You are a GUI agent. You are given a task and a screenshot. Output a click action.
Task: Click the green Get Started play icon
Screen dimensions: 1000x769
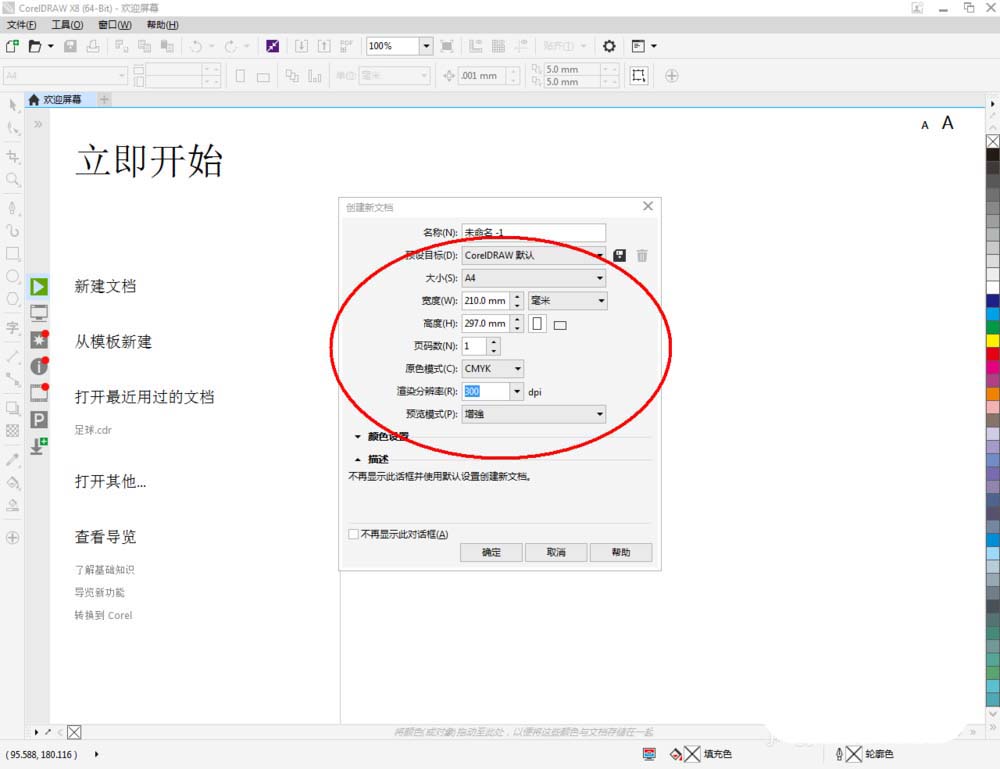[x=39, y=287]
